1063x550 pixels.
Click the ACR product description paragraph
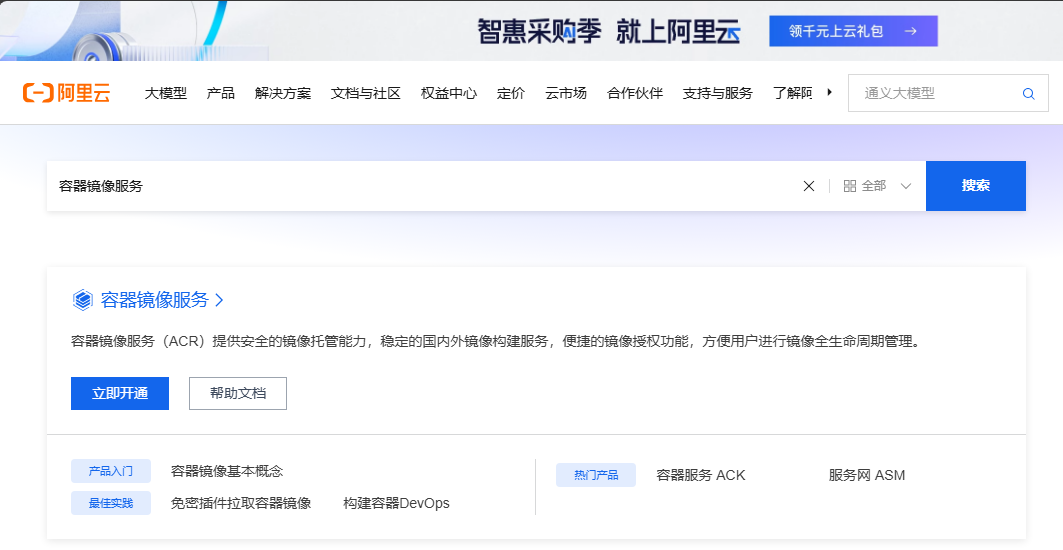496,341
